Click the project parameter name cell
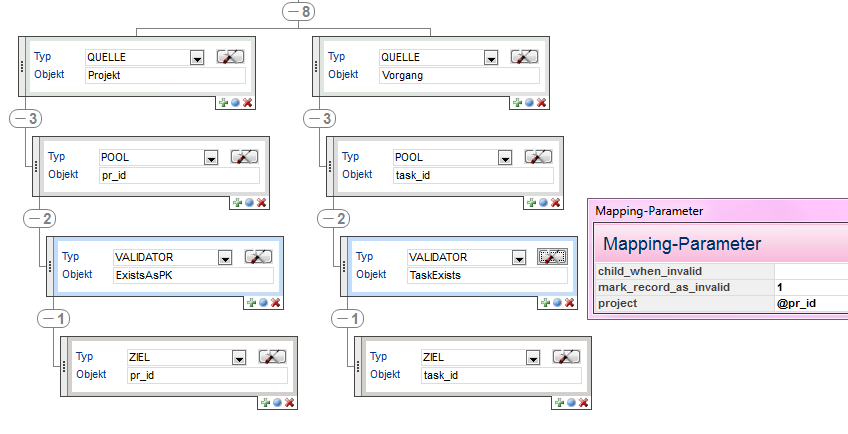The height and width of the screenshot is (434, 848). [685, 304]
